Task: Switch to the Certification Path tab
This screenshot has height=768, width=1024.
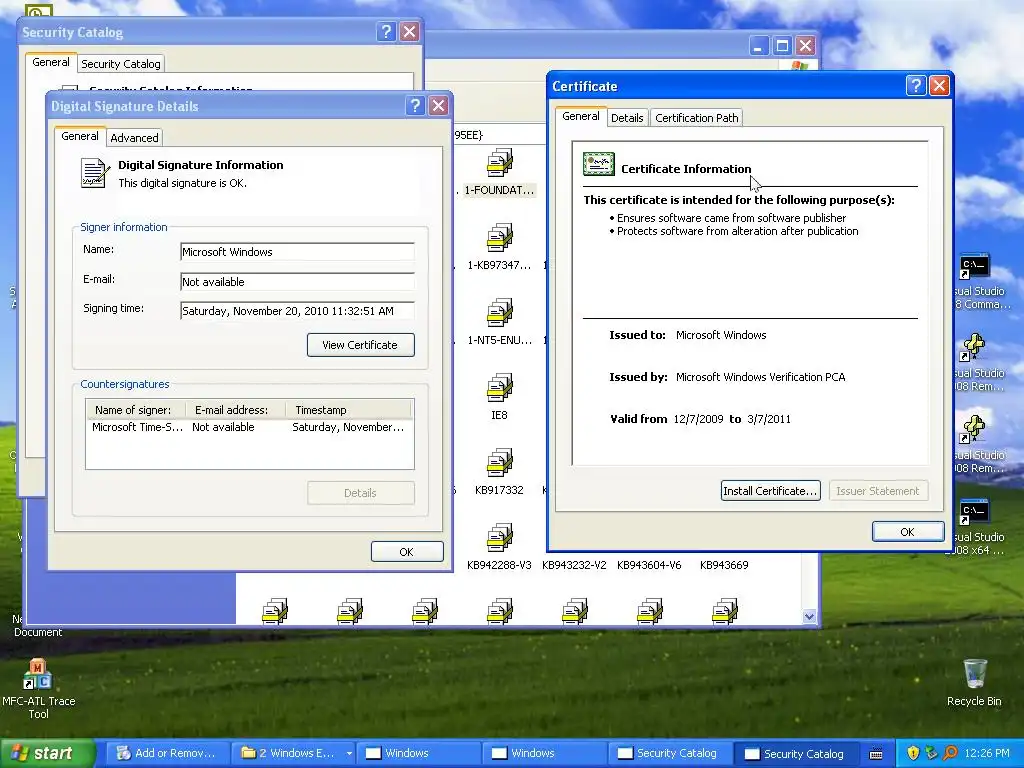Action: [696, 118]
